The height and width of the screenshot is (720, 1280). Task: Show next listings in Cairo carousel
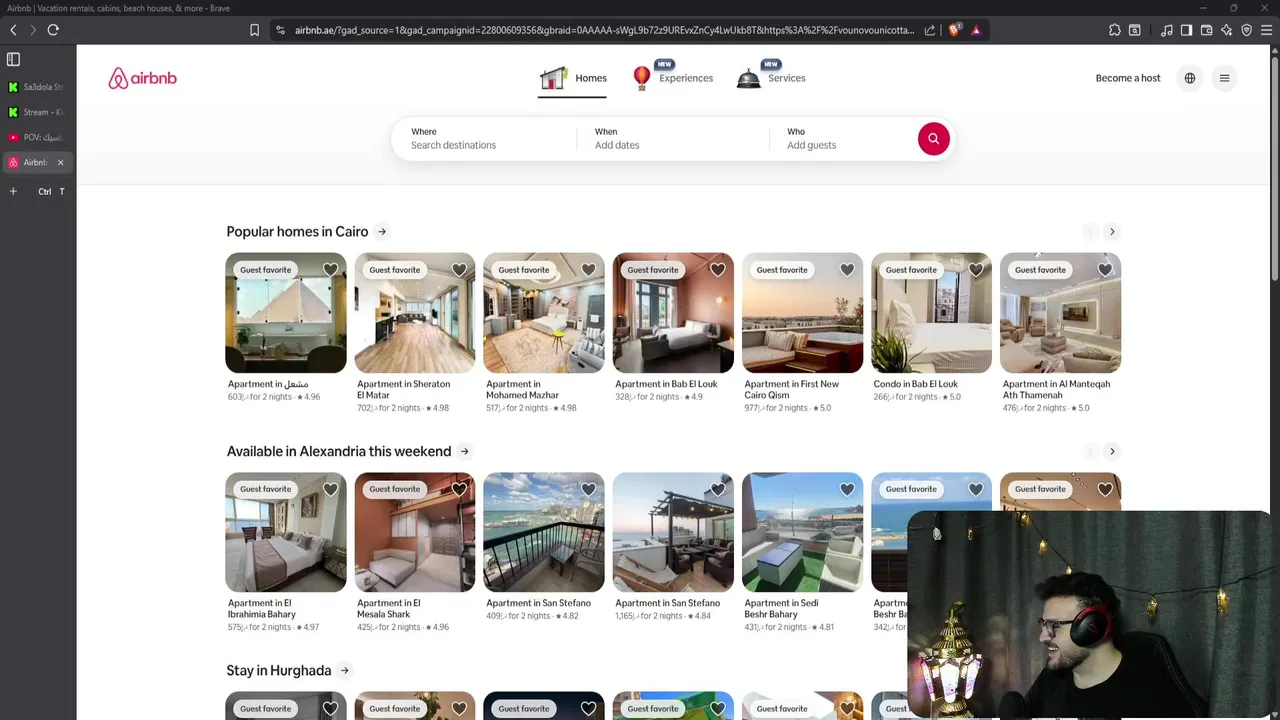(x=1112, y=231)
